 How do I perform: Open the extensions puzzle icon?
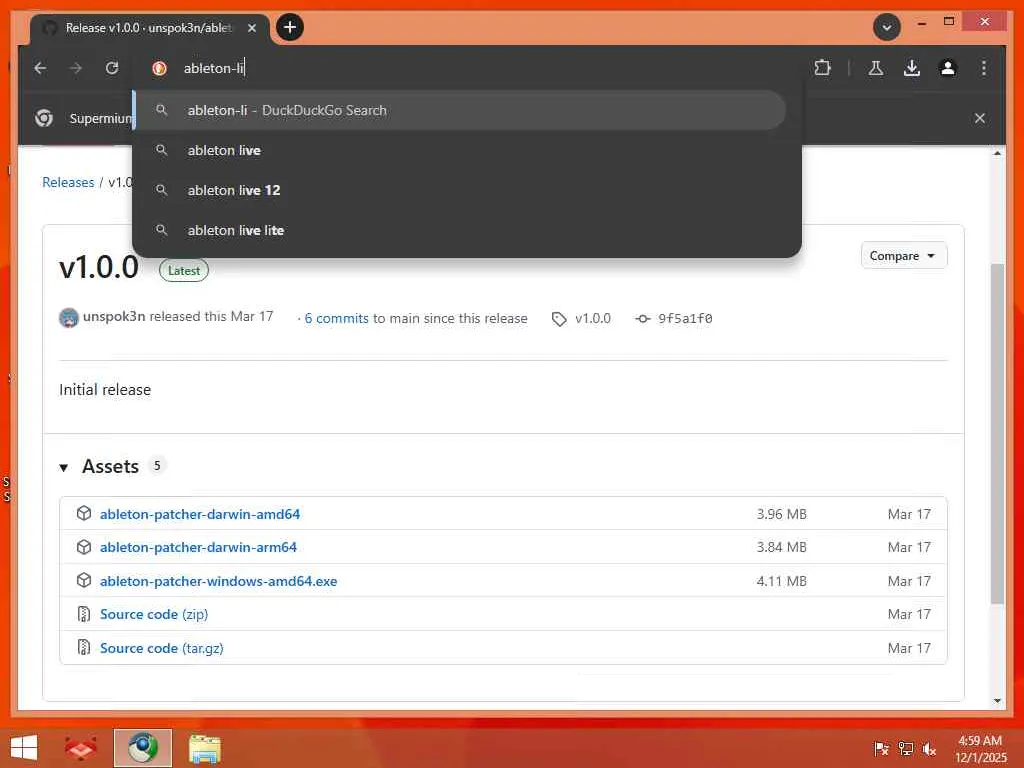(x=822, y=68)
